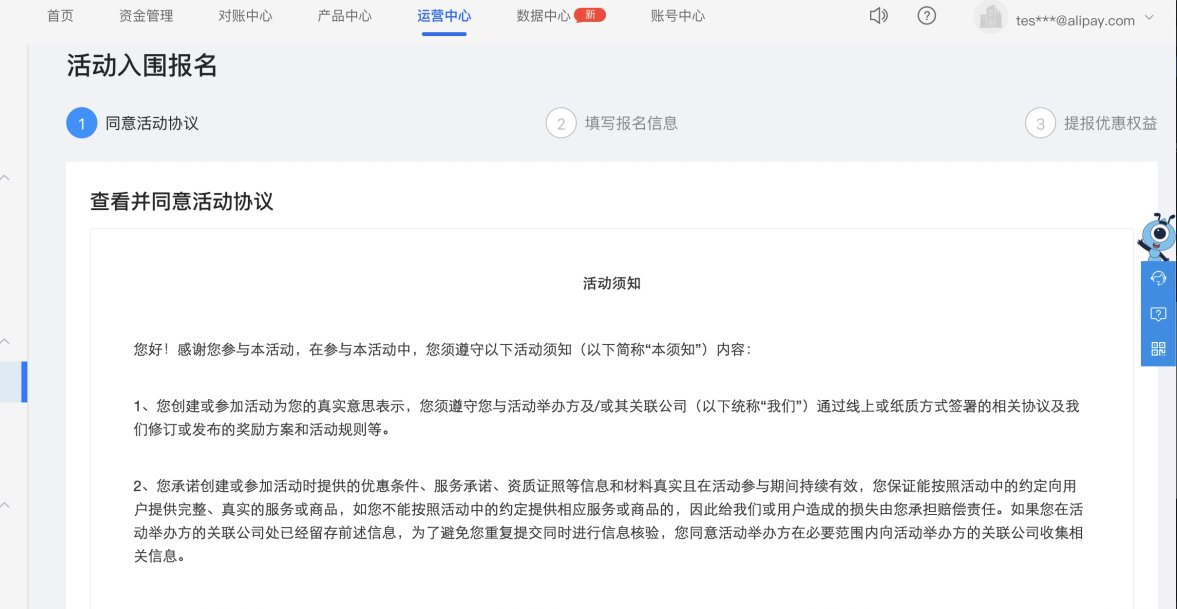Image resolution: width=1177 pixels, height=609 pixels.
Task: Open 数据中心 tab with the new badge
Action: (x=544, y=16)
